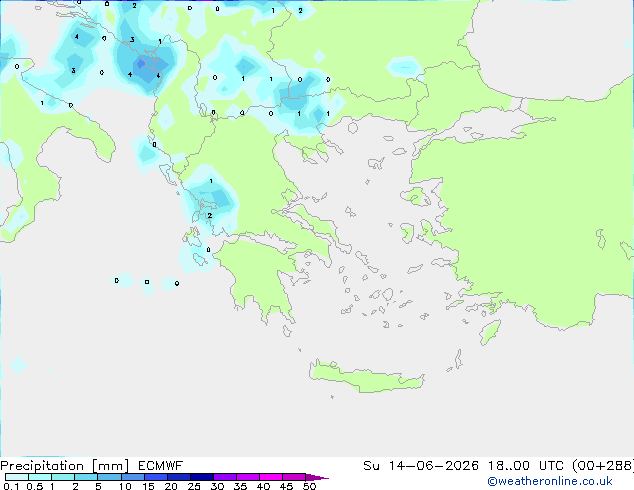
Task: Pick the 35 to 40 mm legend swatch
Action: (247, 477)
